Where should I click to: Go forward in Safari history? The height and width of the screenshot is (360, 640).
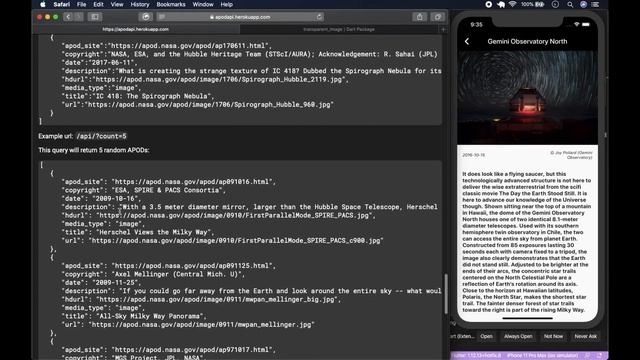coord(79,17)
